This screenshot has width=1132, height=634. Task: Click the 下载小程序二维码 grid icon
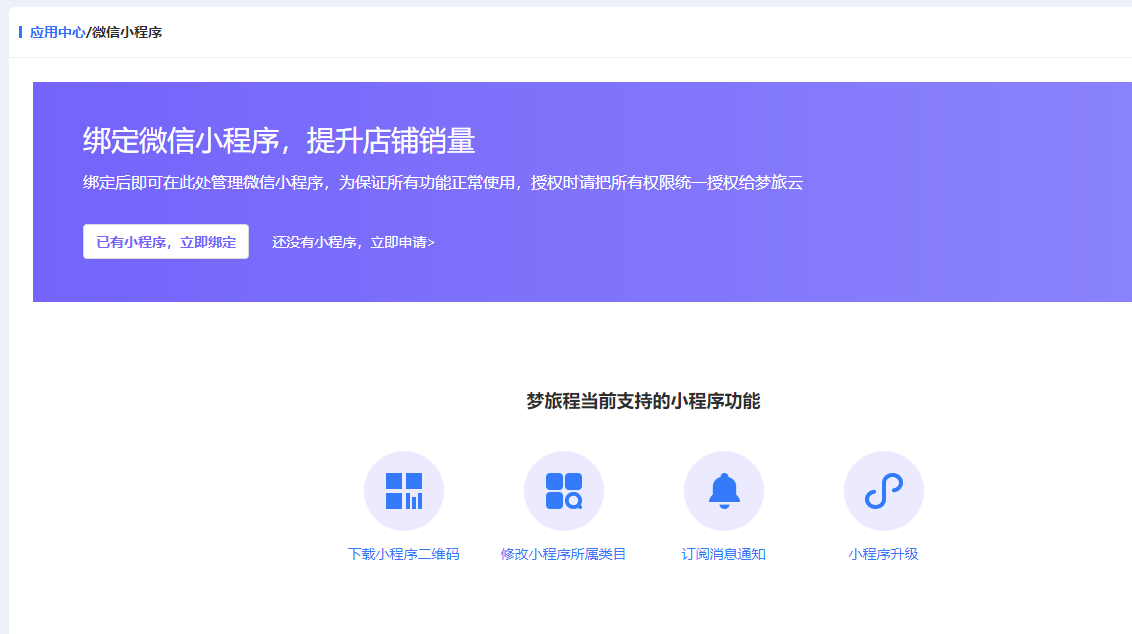(x=404, y=491)
